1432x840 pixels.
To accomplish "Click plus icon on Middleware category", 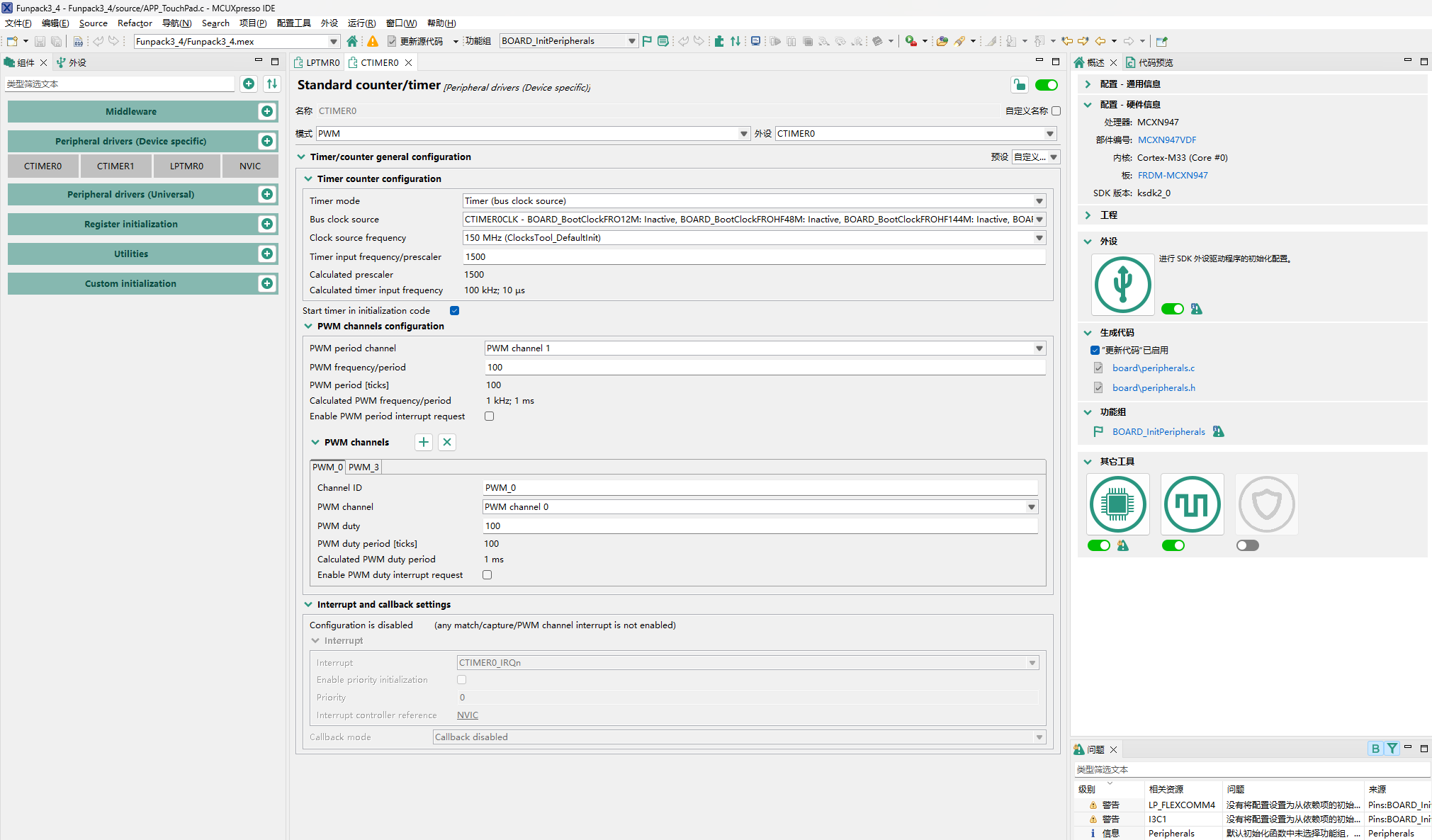I will pyautogui.click(x=267, y=111).
